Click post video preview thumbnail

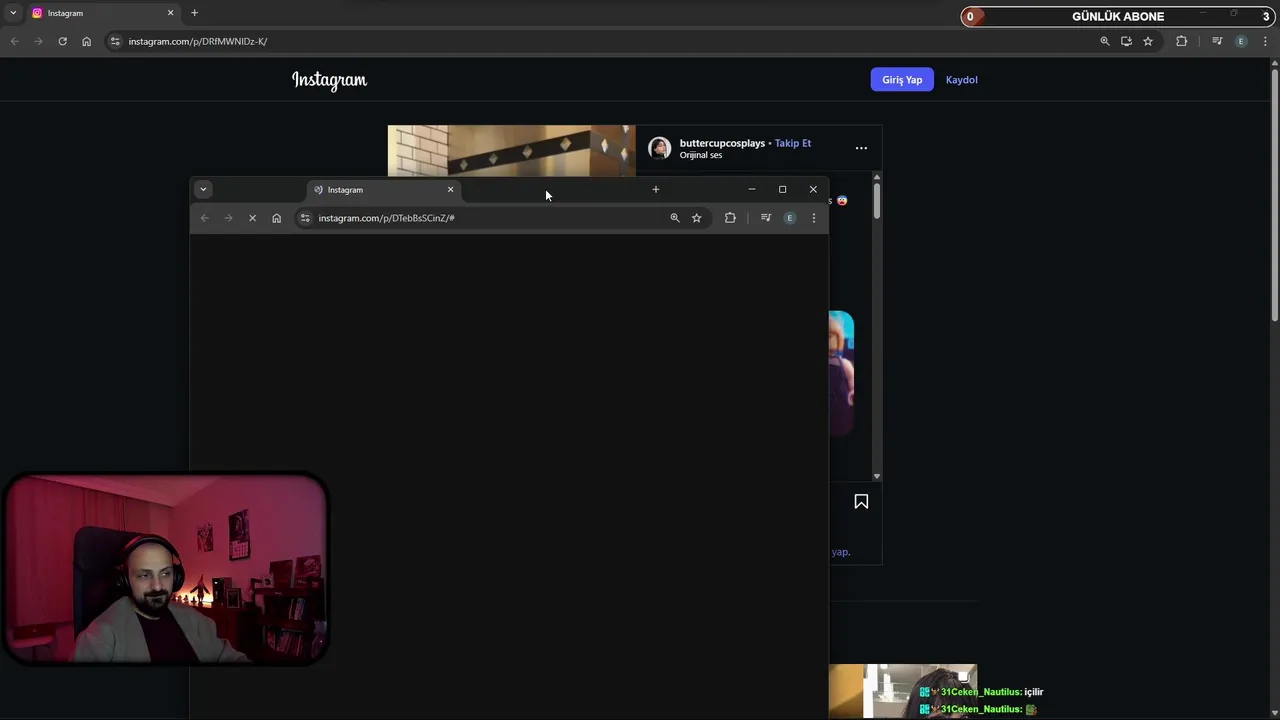(511, 150)
